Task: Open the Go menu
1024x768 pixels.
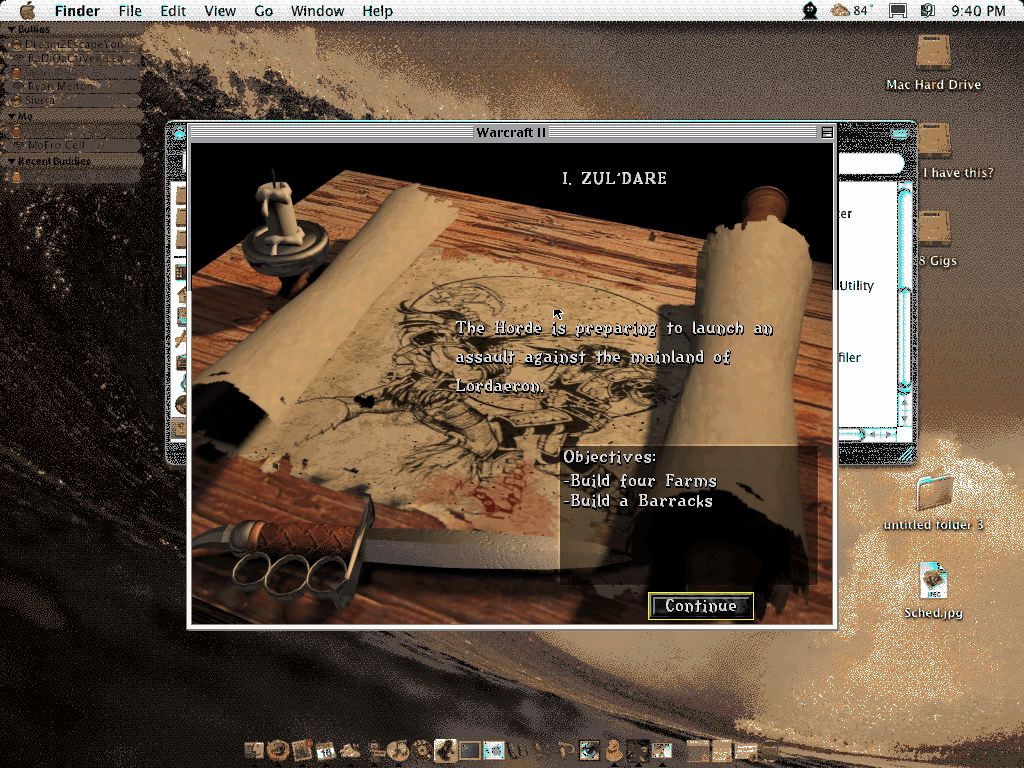Action: (263, 11)
